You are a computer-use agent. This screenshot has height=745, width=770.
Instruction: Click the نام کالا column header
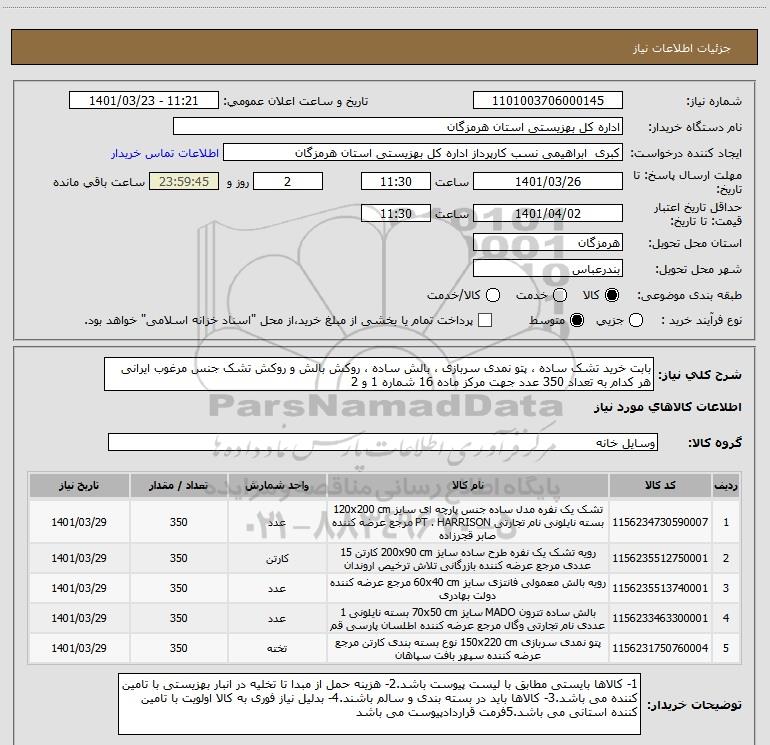[468, 486]
